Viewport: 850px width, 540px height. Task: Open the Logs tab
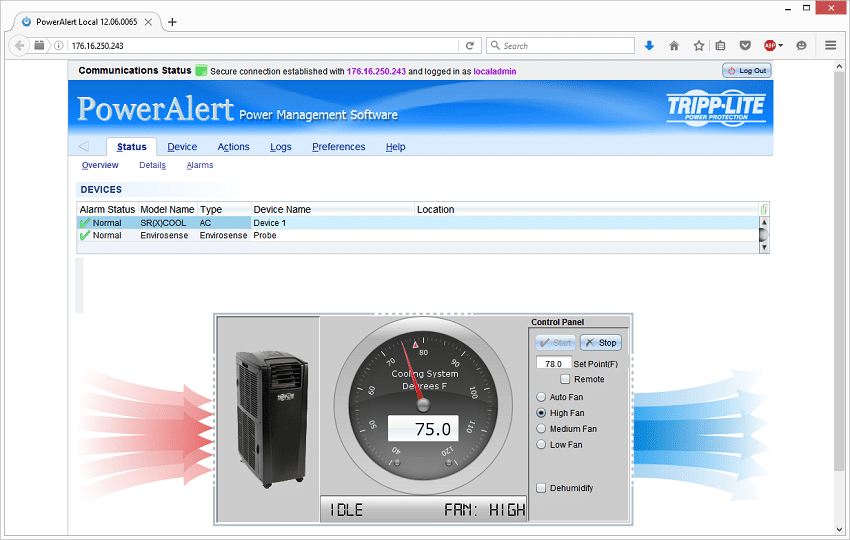(x=281, y=147)
